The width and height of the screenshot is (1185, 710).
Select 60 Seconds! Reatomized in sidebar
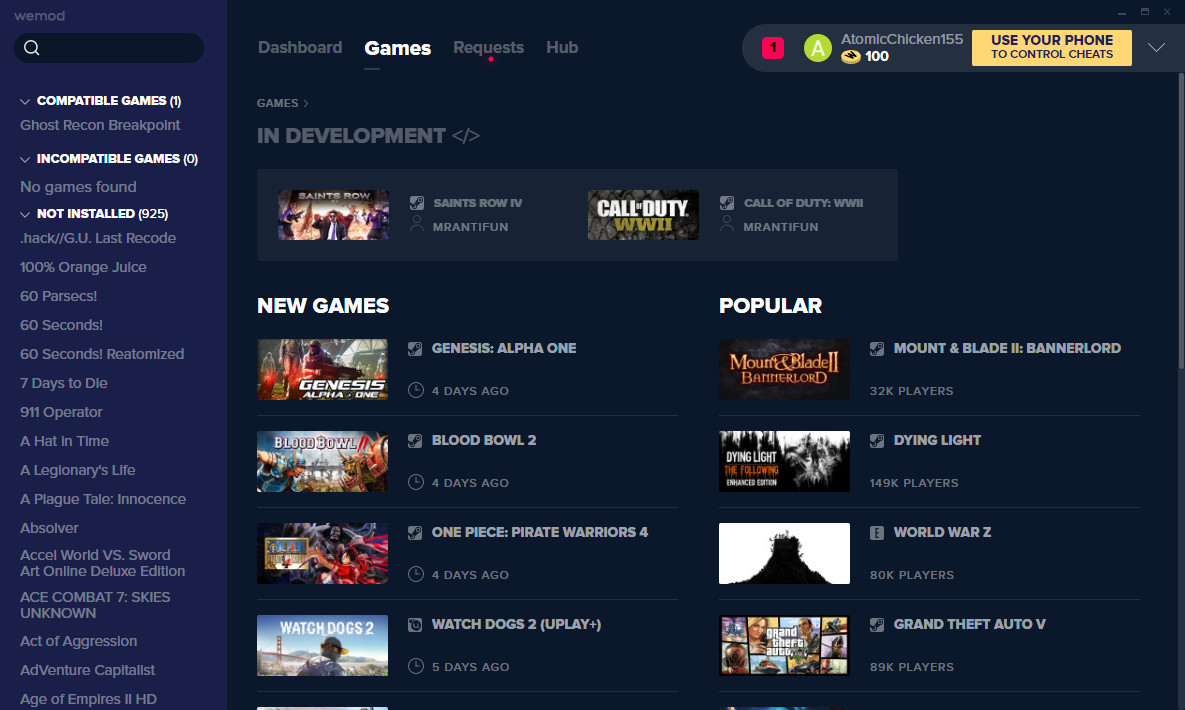(102, 355)
